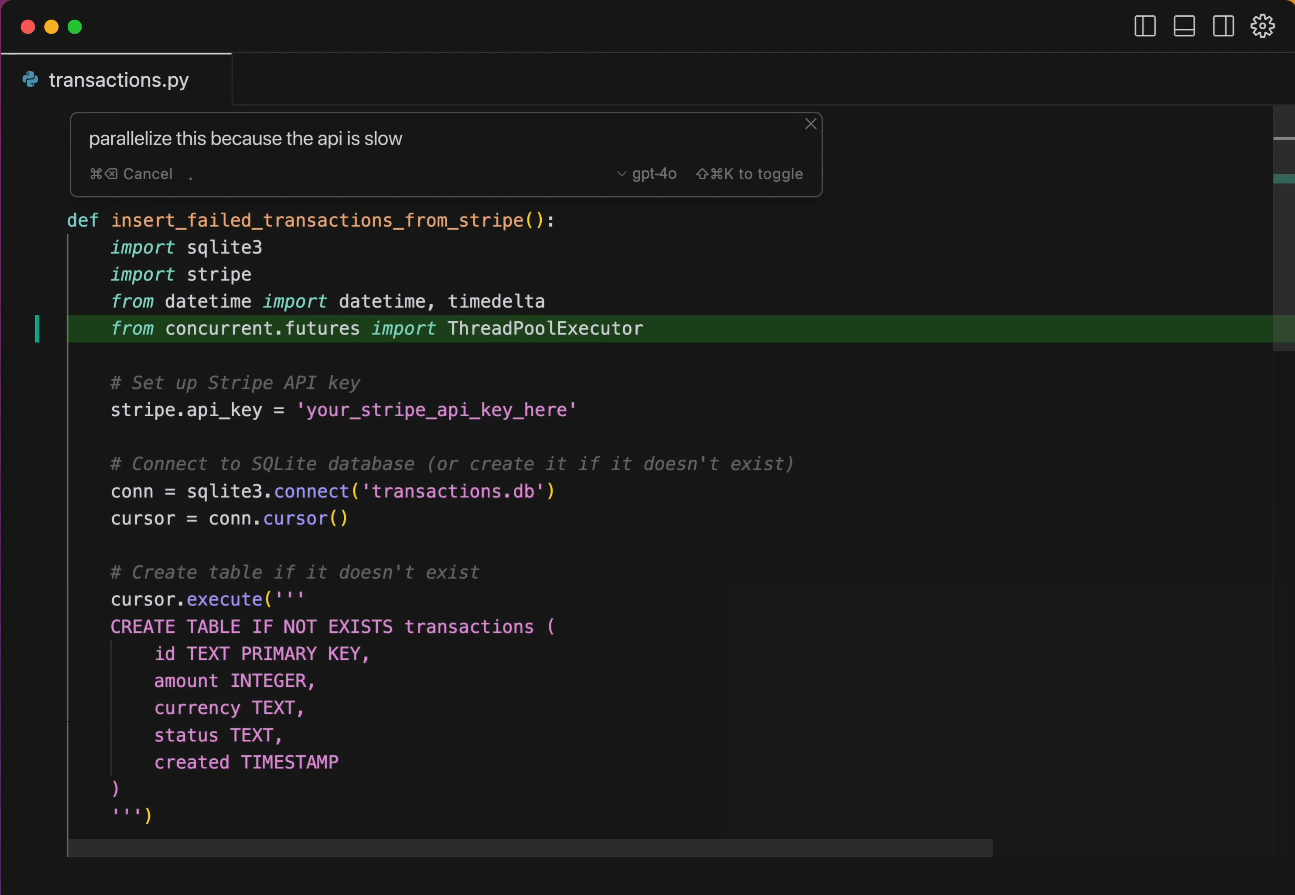Viewport: 1295px width, 895px height.
Task: Click the ⇧⌘K to toggle hint
Action: pyautogui.click(x=749, y=174)
